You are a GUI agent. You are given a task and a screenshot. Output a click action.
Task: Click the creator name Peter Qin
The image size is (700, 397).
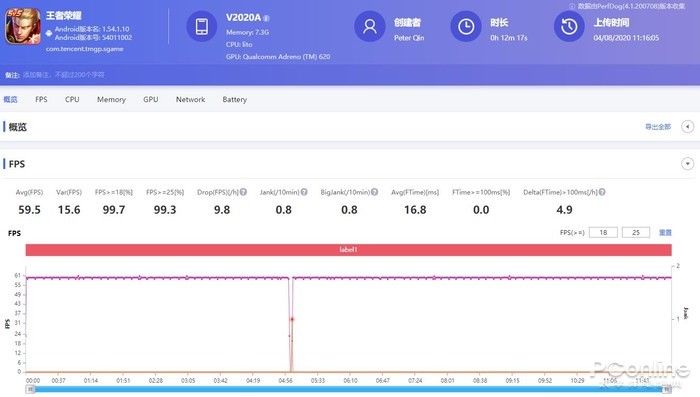[409, 38]
